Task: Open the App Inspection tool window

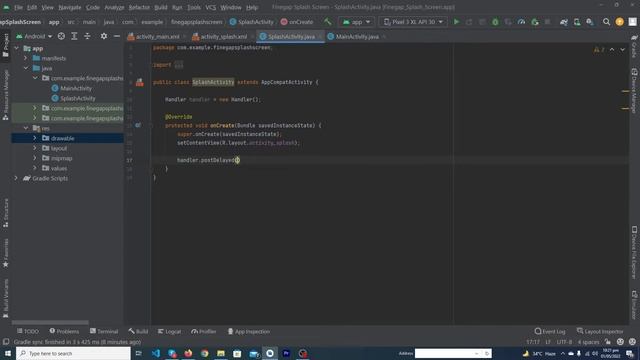Action: pos(249,331)
